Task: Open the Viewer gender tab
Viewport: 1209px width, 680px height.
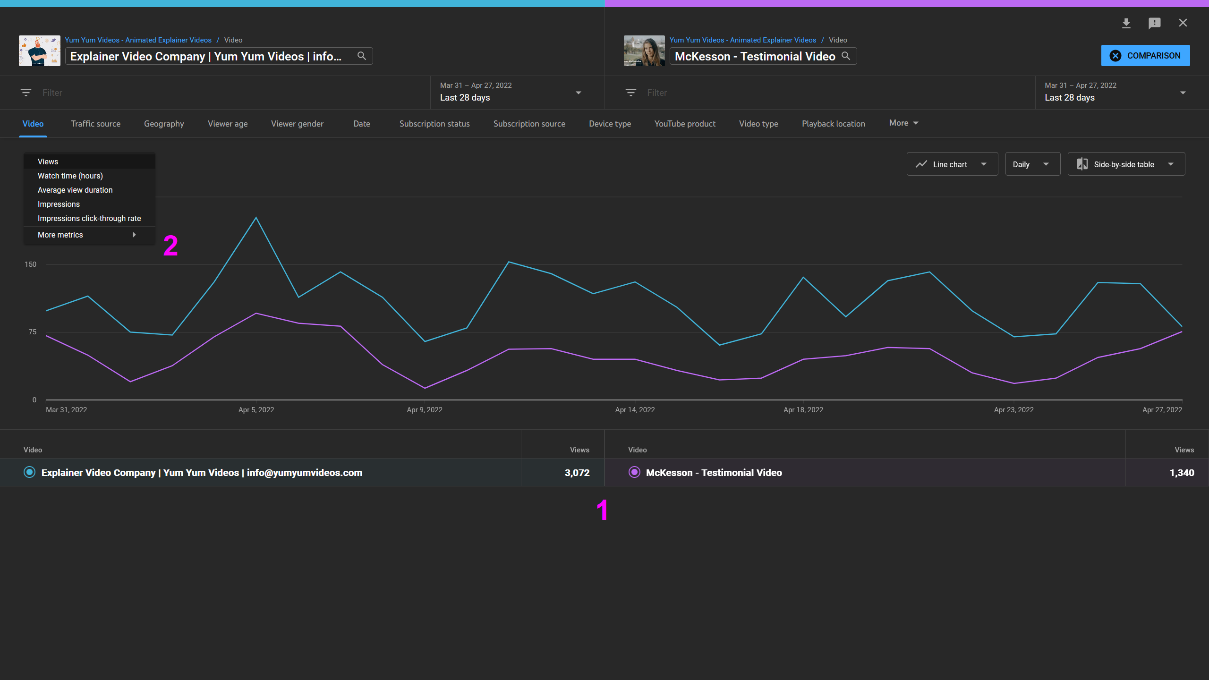Action: (297, 123)
